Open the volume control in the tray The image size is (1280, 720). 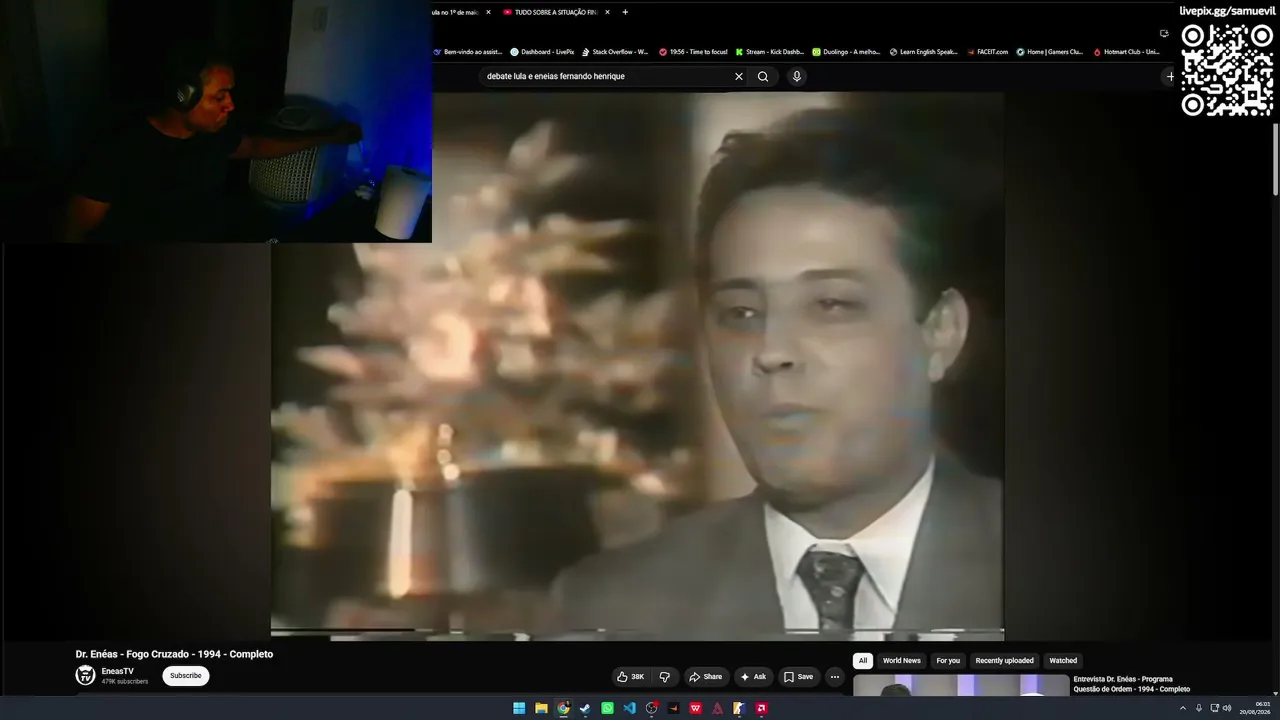click(x=1227, y=708)
